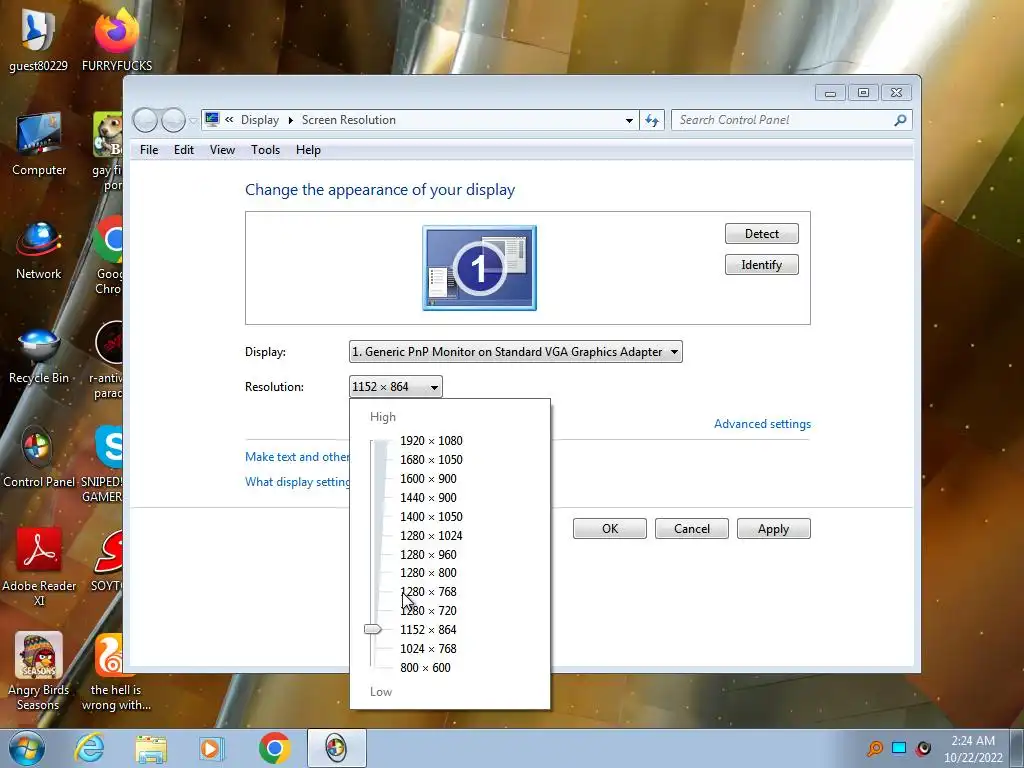Click the Identify button
The height and width of the screenshot is (768, 1024).
click(761, 264)
